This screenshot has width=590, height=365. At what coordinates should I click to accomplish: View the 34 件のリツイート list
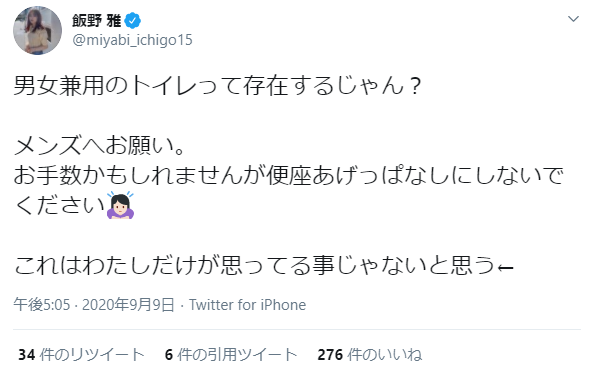pos(81,354)
